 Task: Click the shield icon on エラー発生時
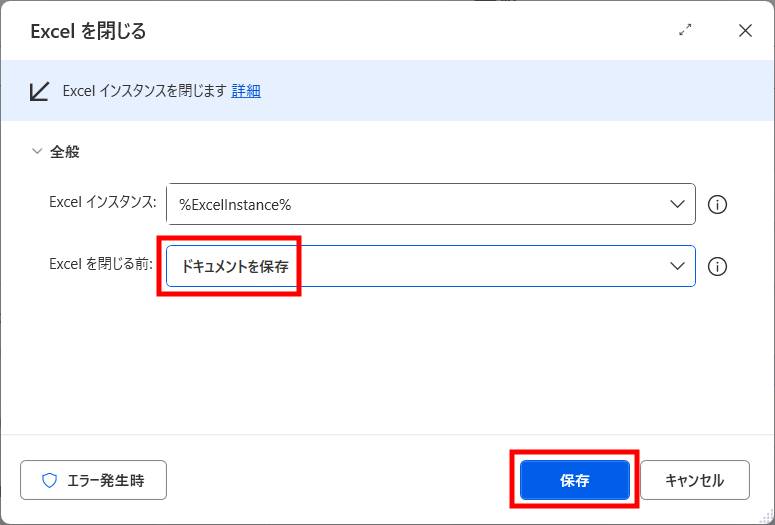click(49, 480)
